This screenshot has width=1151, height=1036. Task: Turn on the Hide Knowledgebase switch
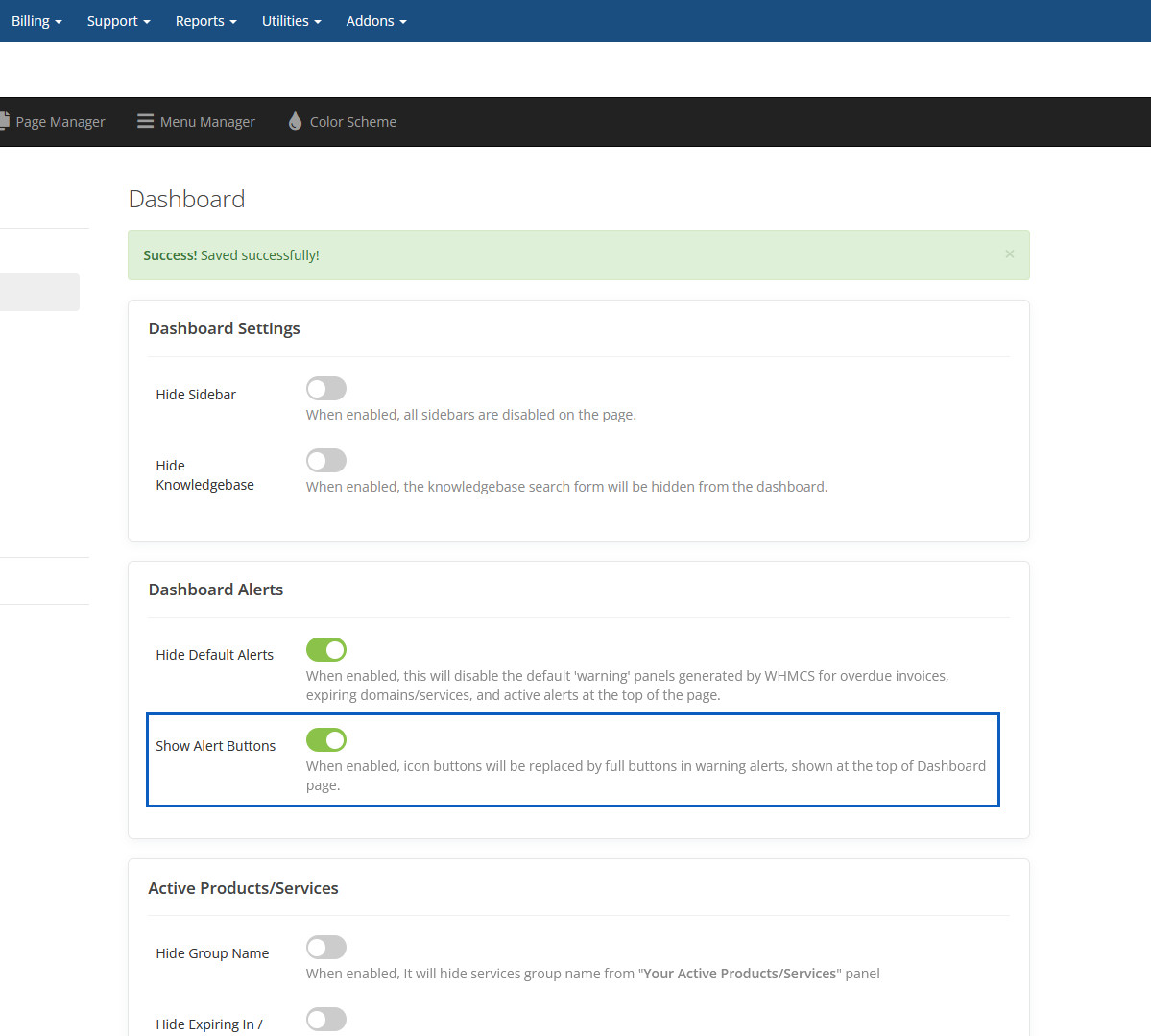click(x=326, y=461)
